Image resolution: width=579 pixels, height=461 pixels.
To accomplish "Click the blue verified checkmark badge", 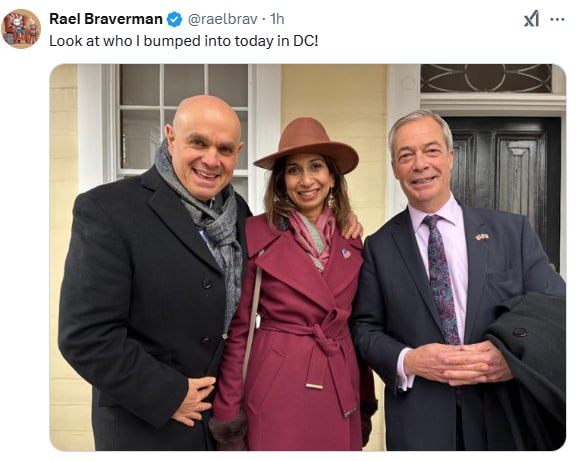I will tap(175, 19).
